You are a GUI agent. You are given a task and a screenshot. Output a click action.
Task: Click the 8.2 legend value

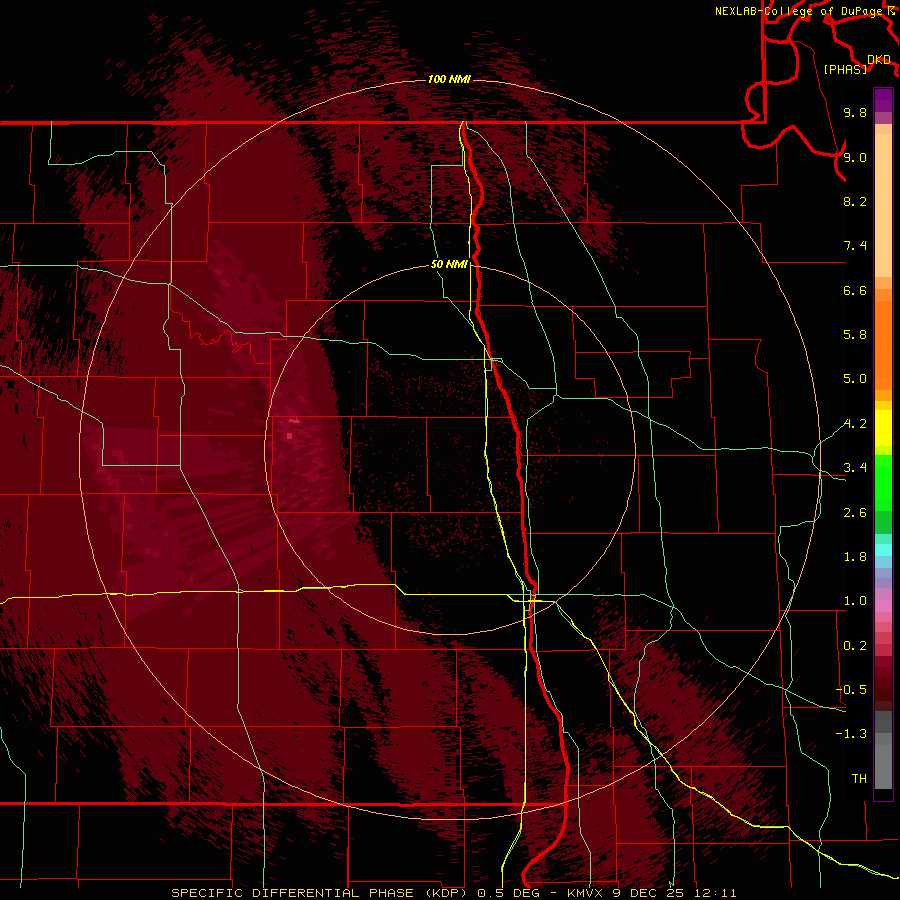point(855,201)
